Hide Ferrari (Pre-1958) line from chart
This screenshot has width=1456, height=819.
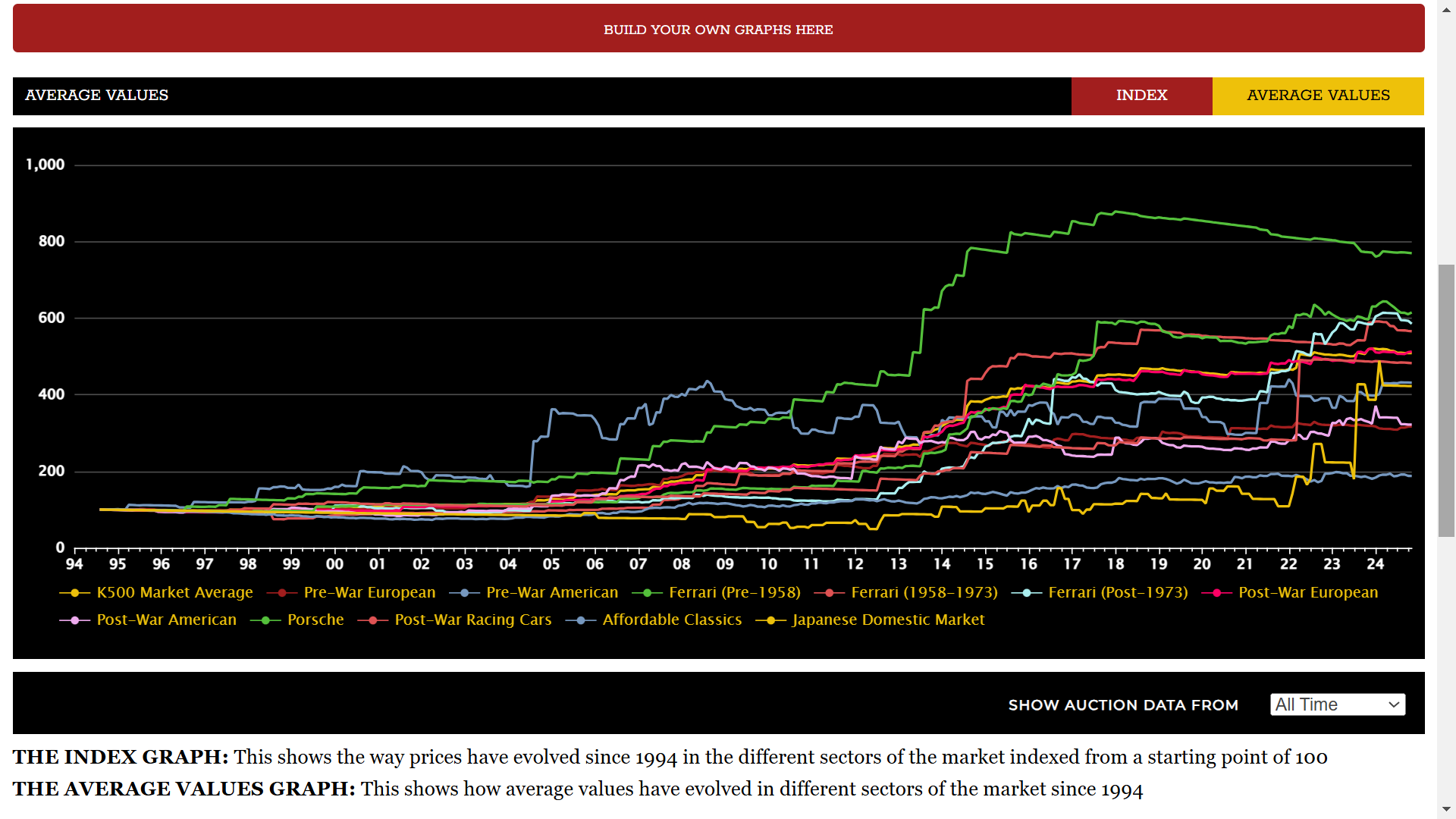[734, 592]
